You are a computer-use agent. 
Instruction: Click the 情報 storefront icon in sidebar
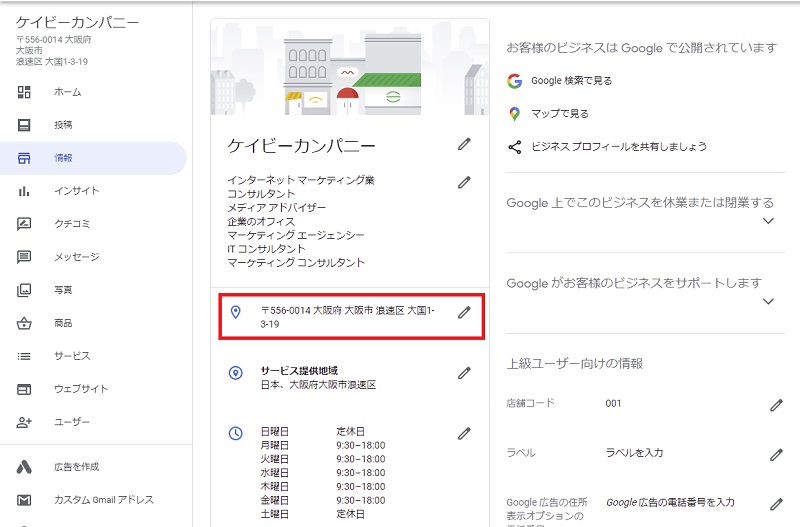point(24,158)
